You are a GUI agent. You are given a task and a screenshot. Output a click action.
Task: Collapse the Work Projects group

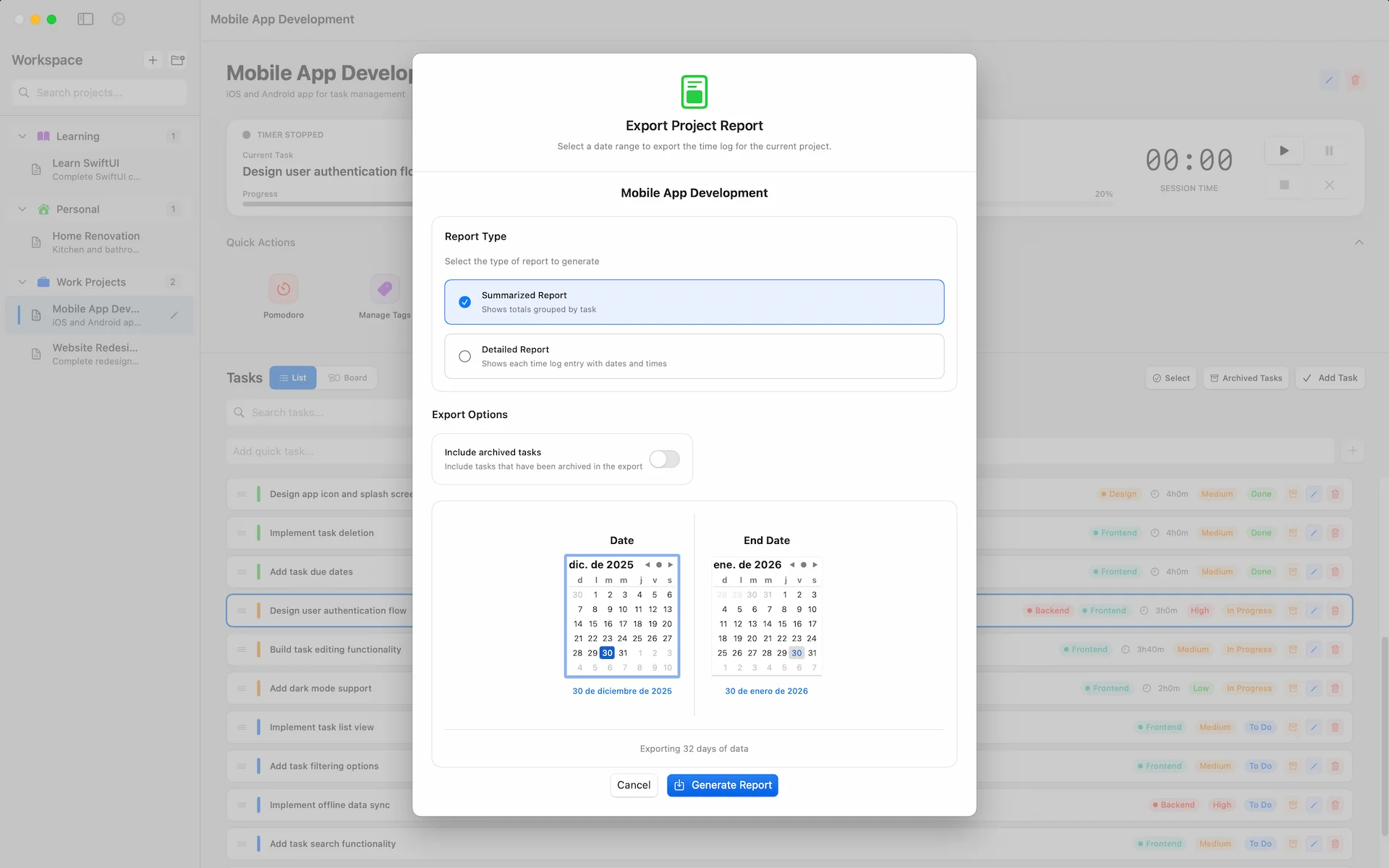pos(22,282)
